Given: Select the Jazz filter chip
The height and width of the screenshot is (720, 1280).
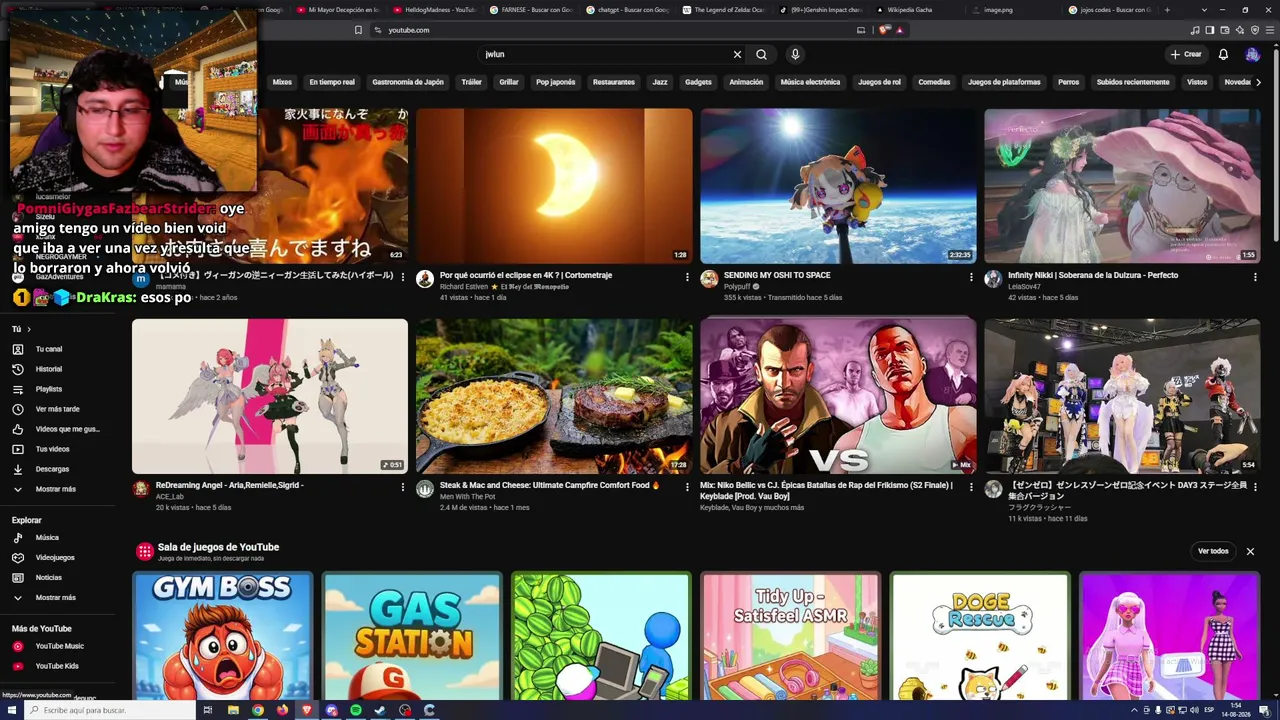Looking at the screenshot, I should point(660,82).
